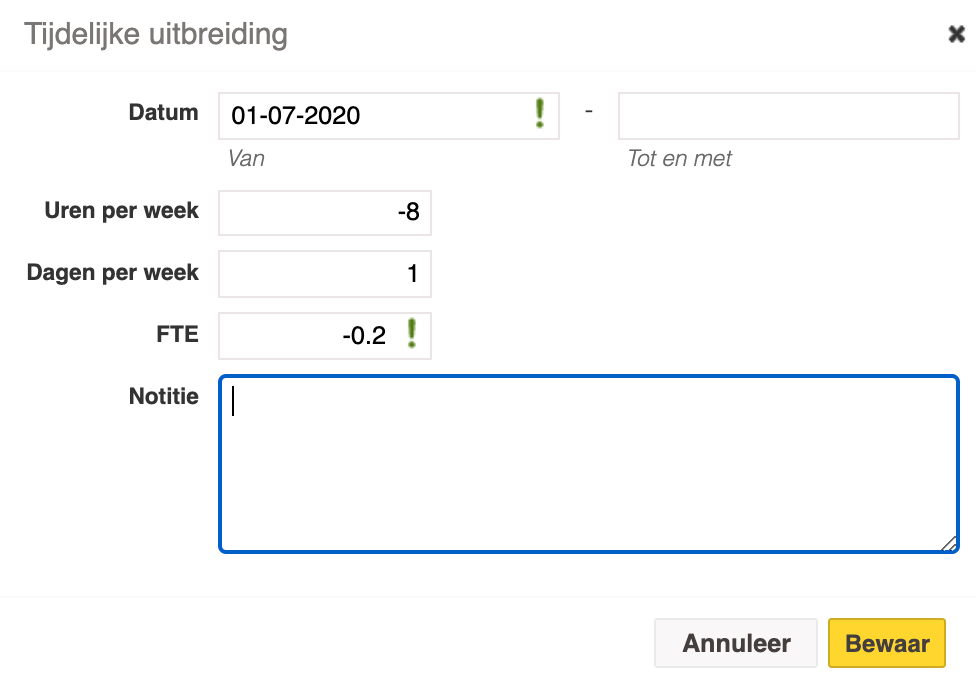Image resolution: width=976 pixels, height=690 pixels.
Task: Click the green exclamation icon next to FTE value
Action: click(x=411, y=333)
